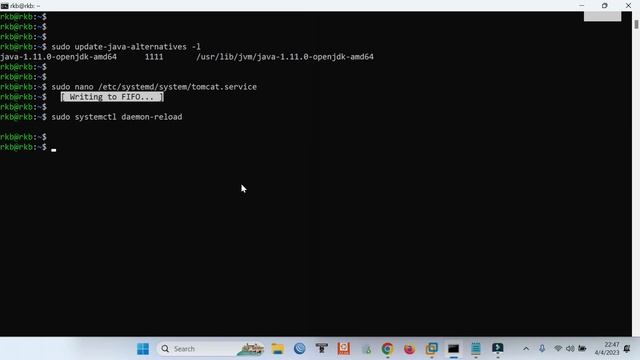Open the Wi-Fi network tray icon
This screenshot has height=360, width=640.
click(x=558, y=349)
